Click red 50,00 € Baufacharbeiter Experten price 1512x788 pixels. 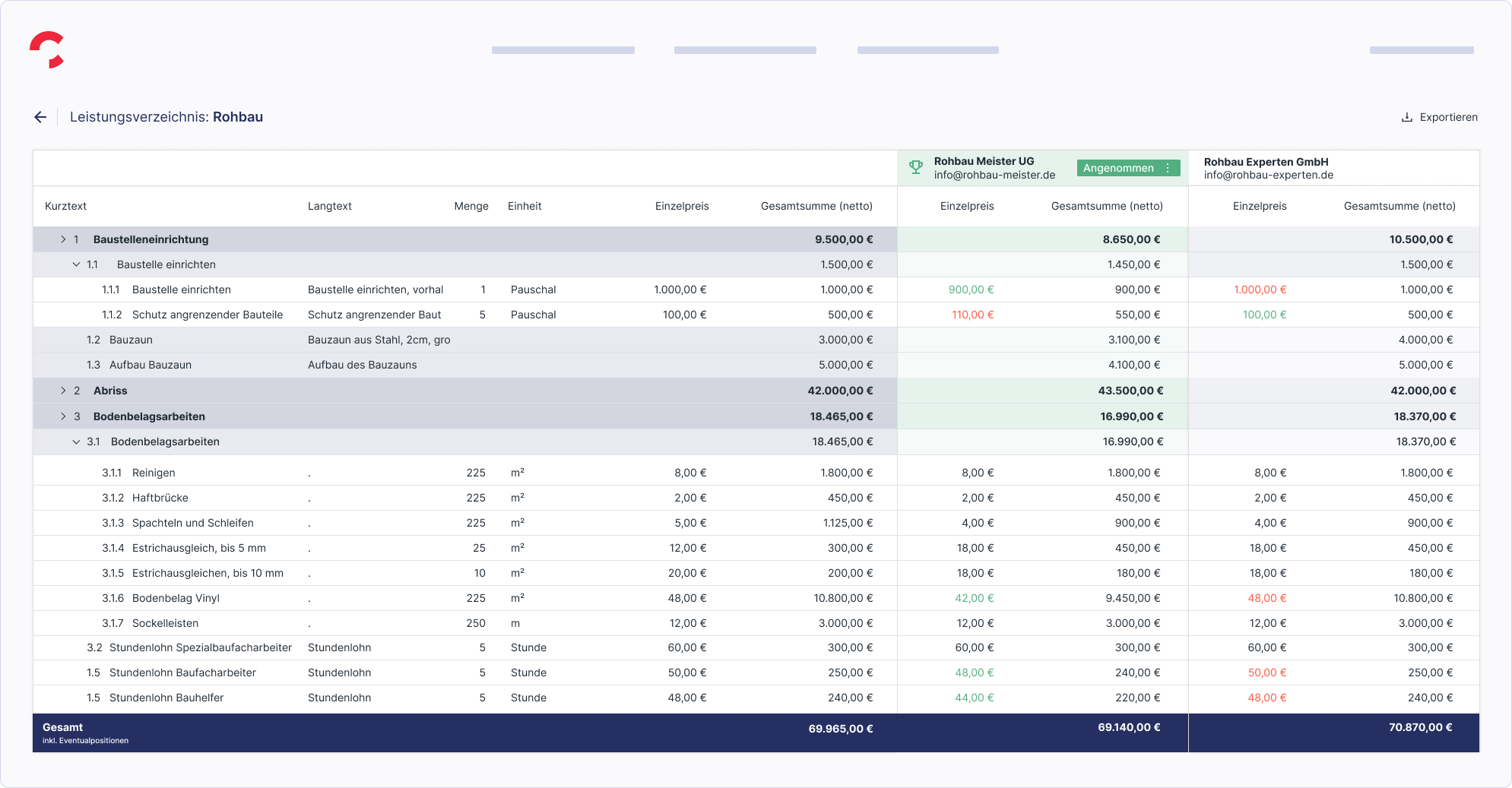[x=1266, y=672]
